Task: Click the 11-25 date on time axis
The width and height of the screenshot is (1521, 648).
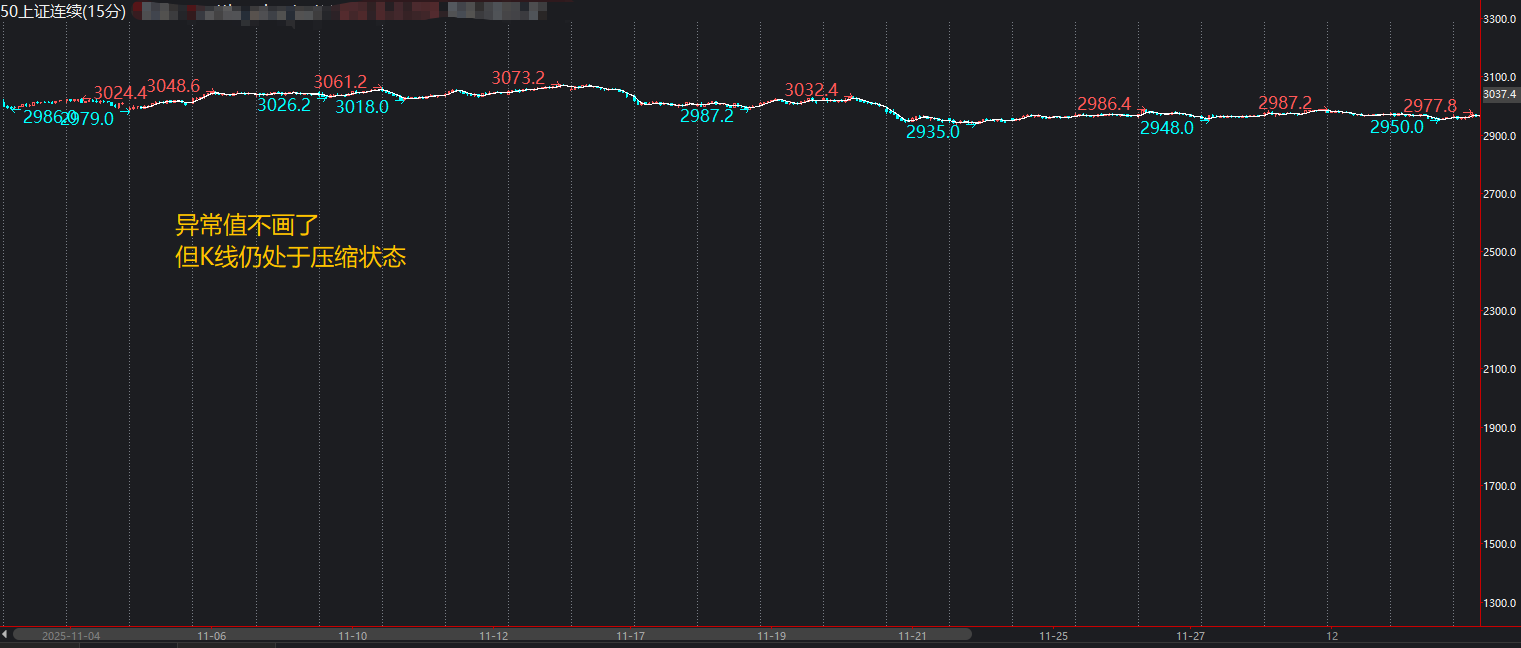Action: pyautogui.click(x=1054, y=636)
